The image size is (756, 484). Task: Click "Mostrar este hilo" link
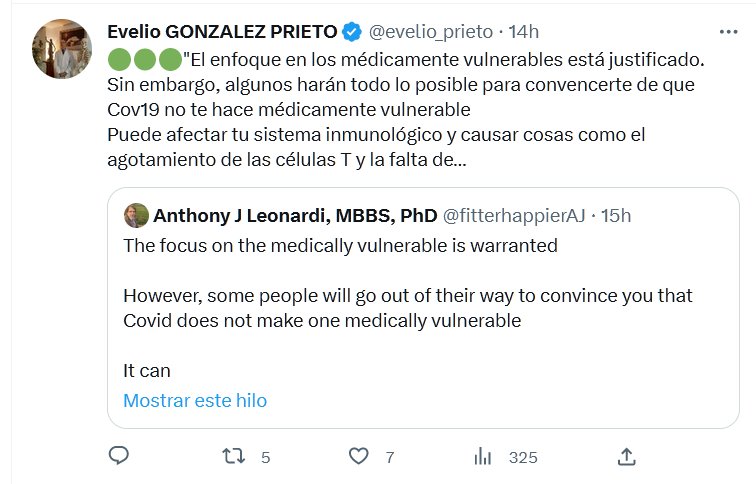(x=195, y=400)
